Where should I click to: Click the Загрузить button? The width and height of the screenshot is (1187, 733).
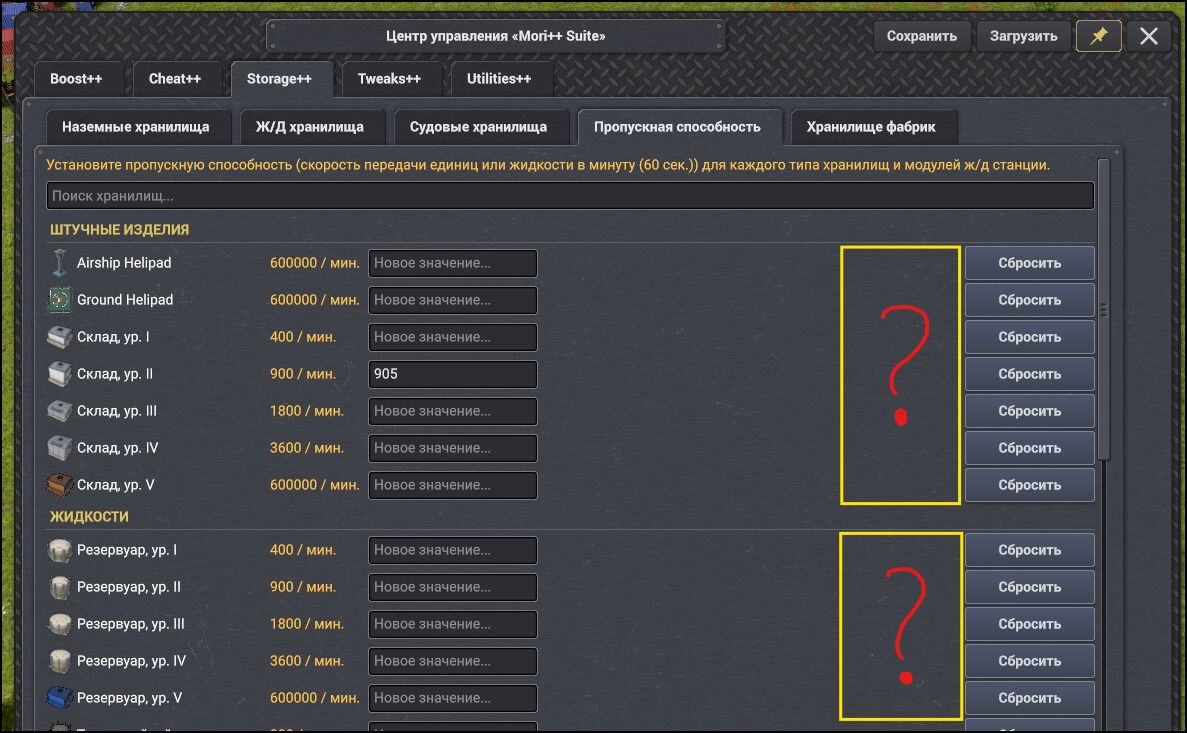click(1023, 36)
